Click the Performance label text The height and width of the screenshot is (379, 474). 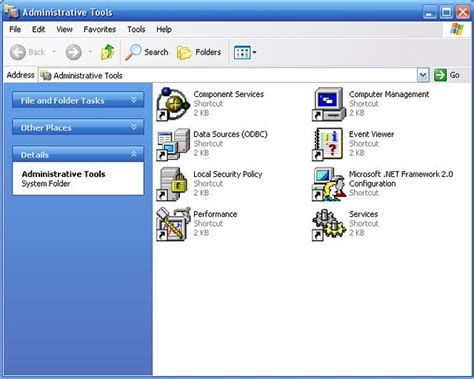point(215,214)
